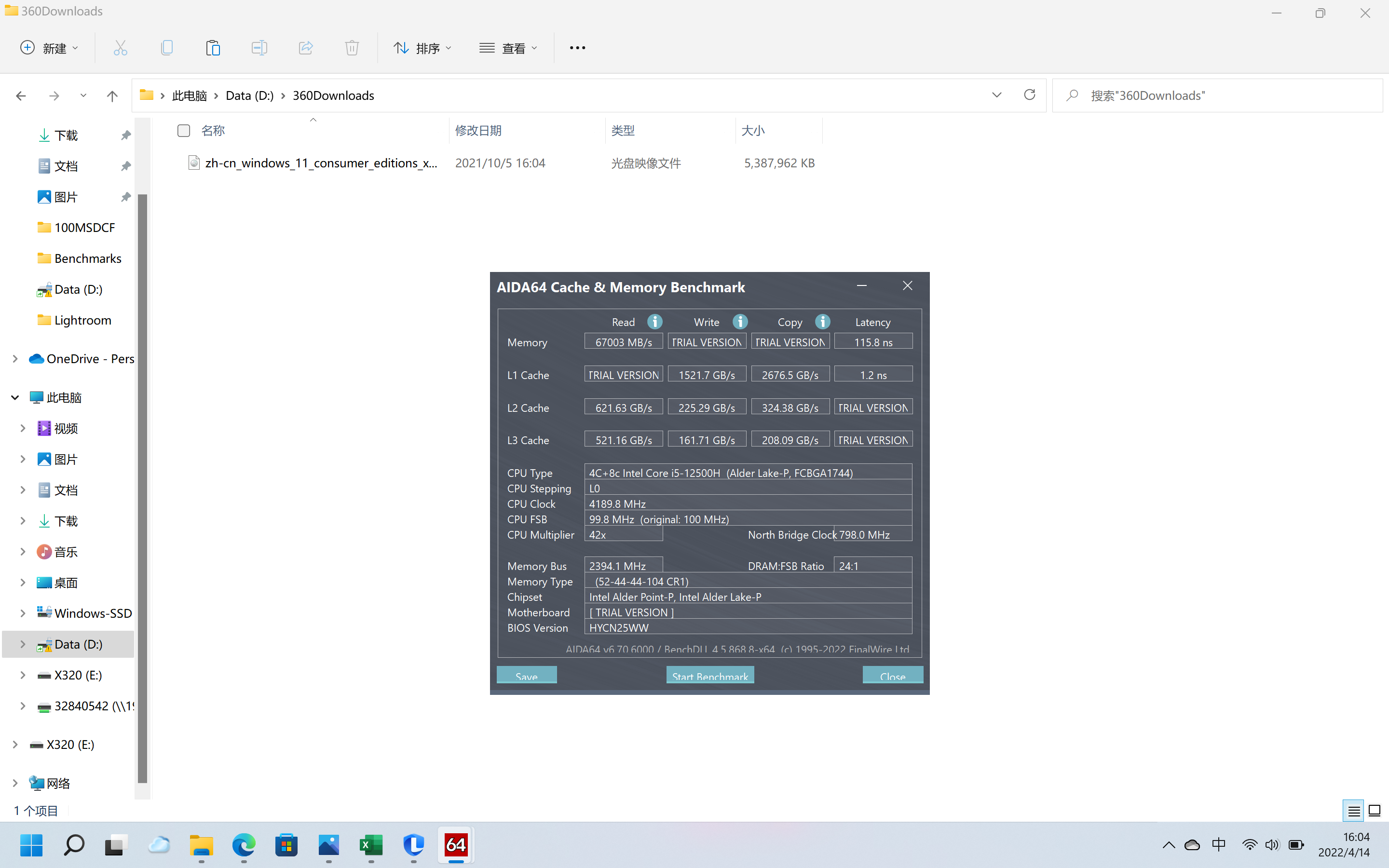This screenshot has height=868, width=1389.
Task: Open 桌面 in navigation tree
Action: point(57,583)
